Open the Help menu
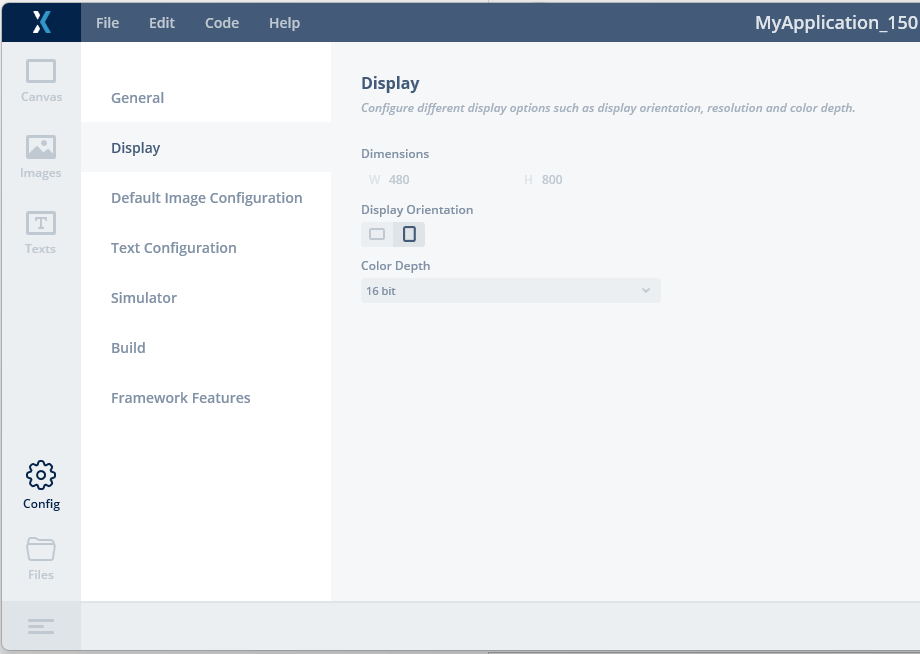This screenshot has width=920, height=654. (284, 23)
